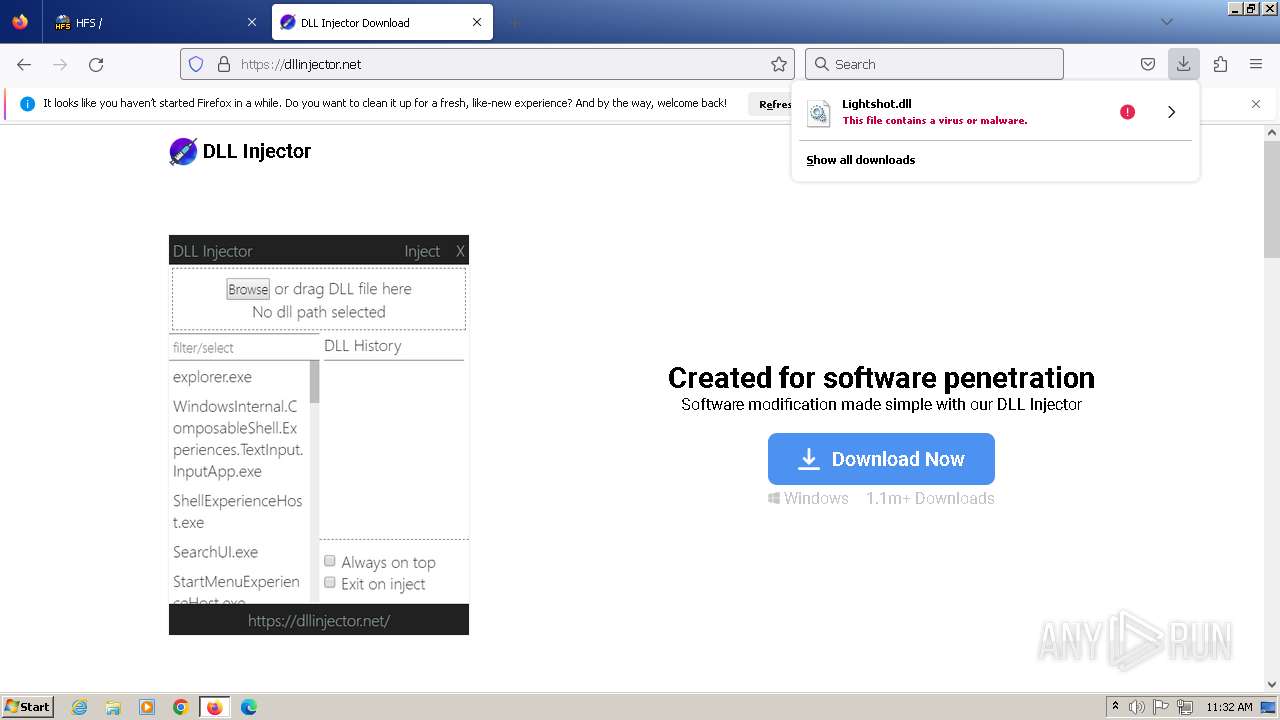
Task: Launch Chrome from the taskbar
Action: pos(181,707)
